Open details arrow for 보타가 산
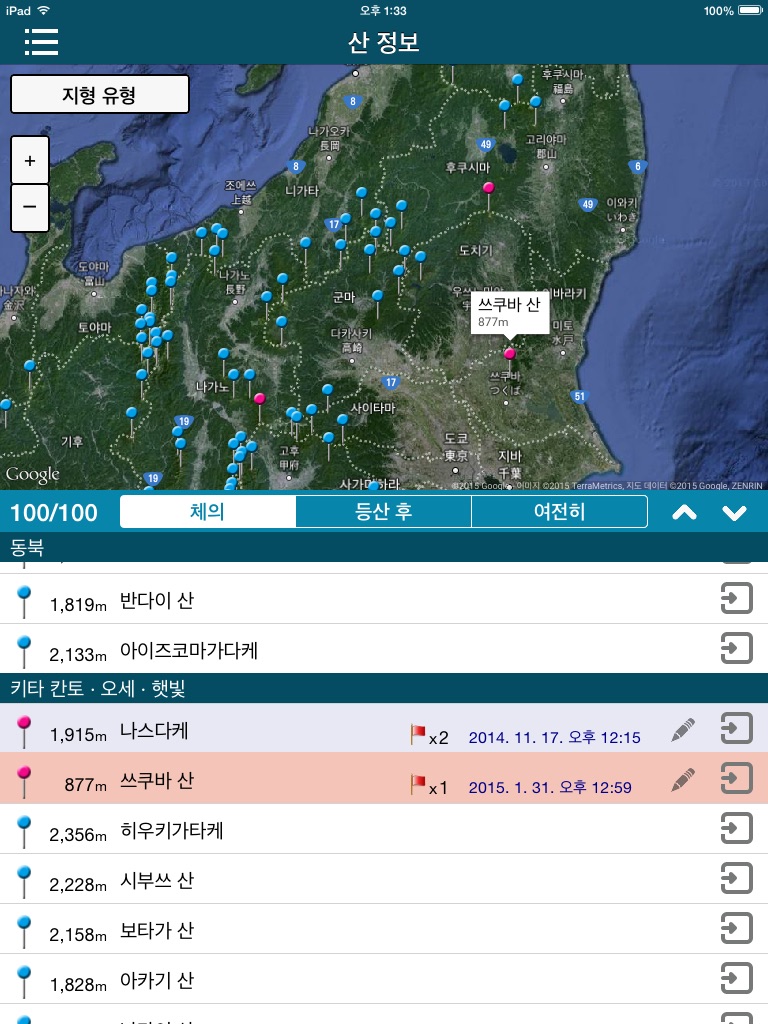768x1024 pixels. [737, 928]
